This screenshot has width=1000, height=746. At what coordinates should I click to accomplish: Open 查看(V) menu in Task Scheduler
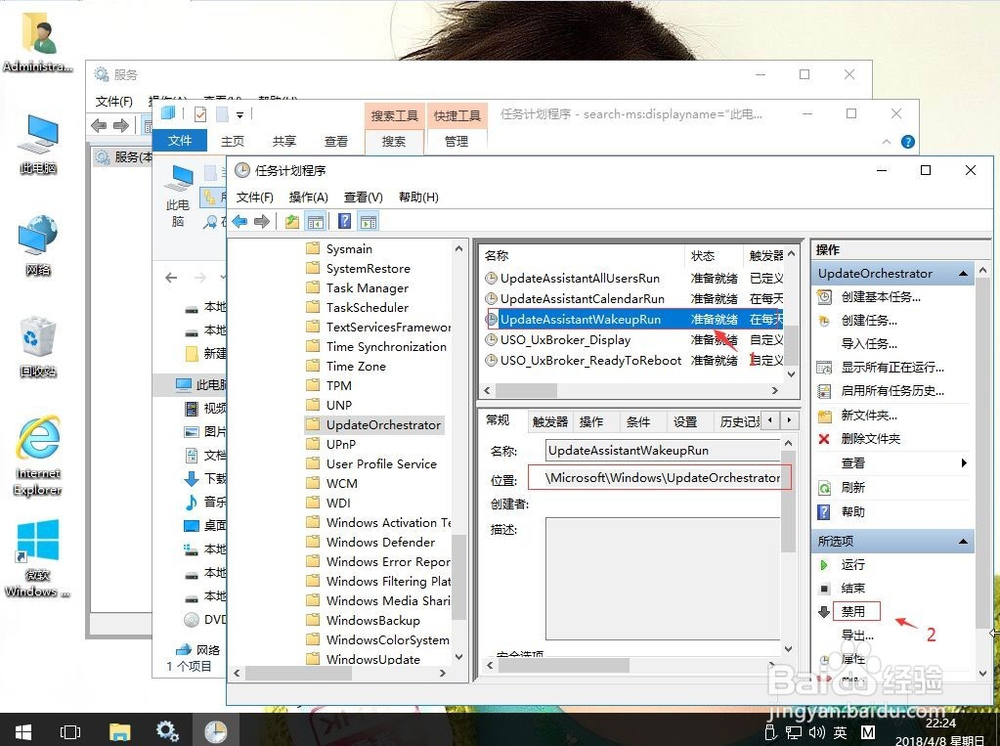(363, 197)
